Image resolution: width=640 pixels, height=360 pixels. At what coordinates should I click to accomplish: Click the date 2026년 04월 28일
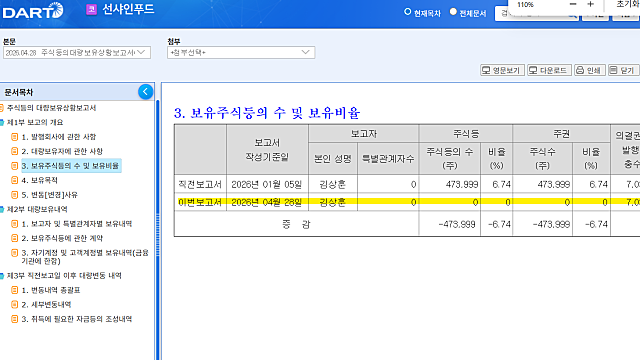[267, 202]
